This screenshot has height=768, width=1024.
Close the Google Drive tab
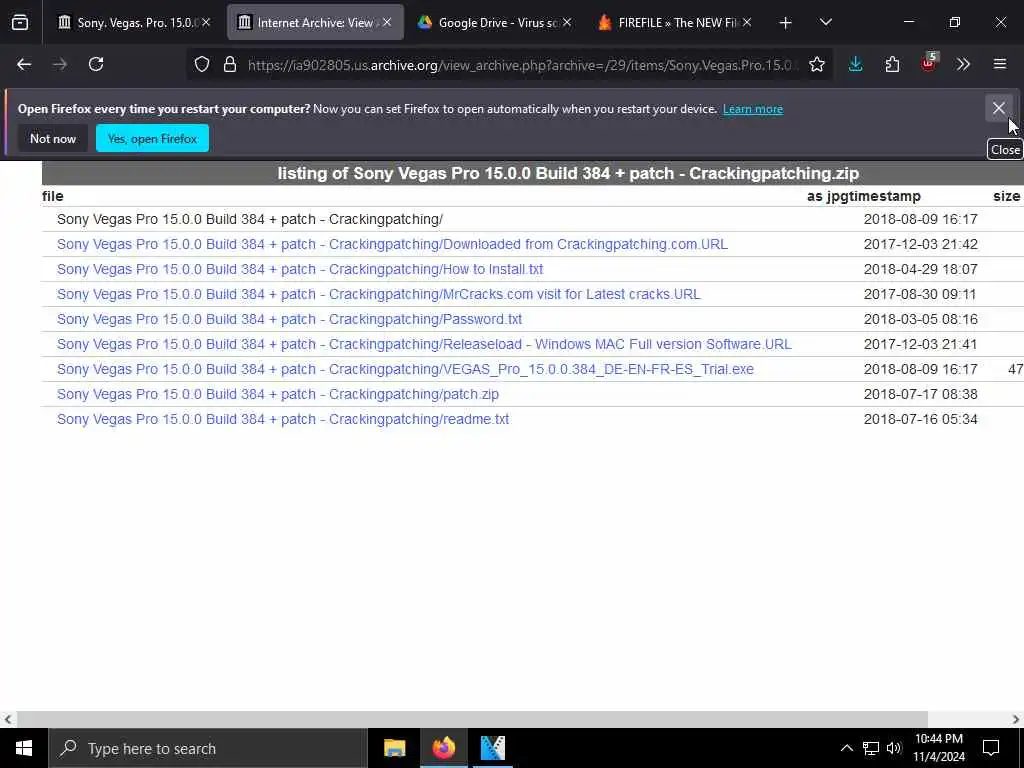click(x=567, y=22)
